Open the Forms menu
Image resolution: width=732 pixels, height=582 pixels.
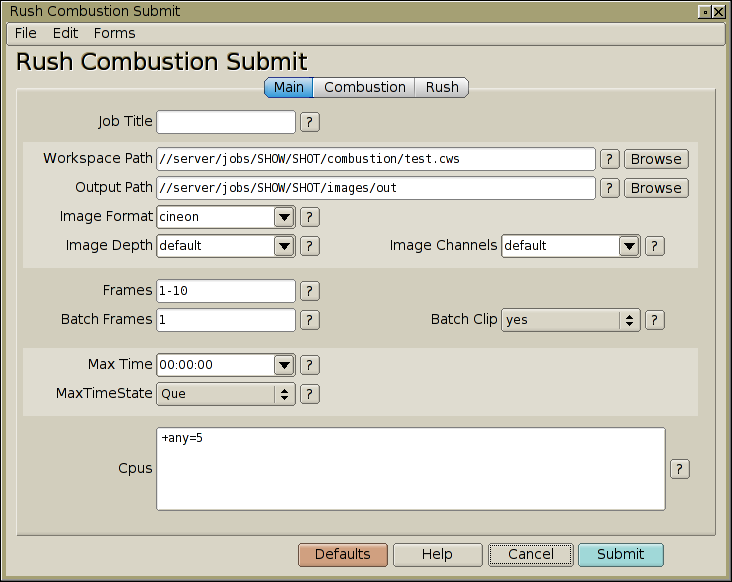coord(114,33)
